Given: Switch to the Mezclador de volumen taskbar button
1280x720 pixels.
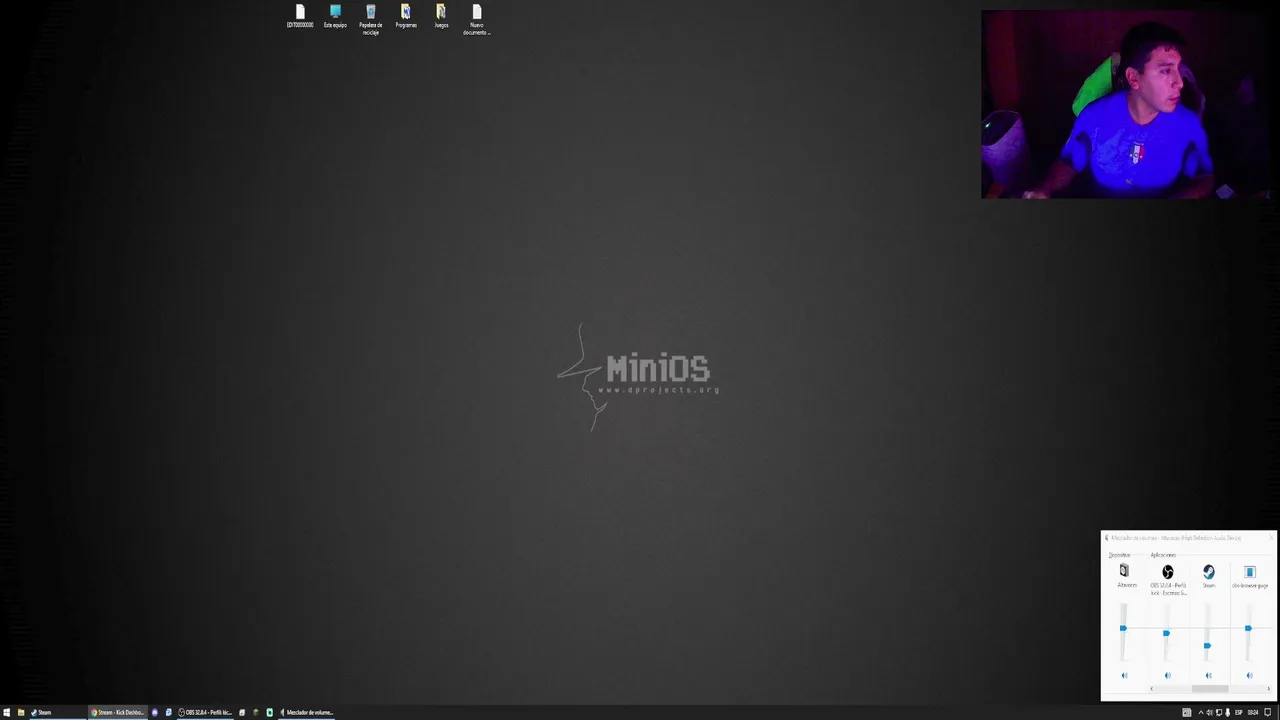Looking at the screenshot, I should 307,712.
